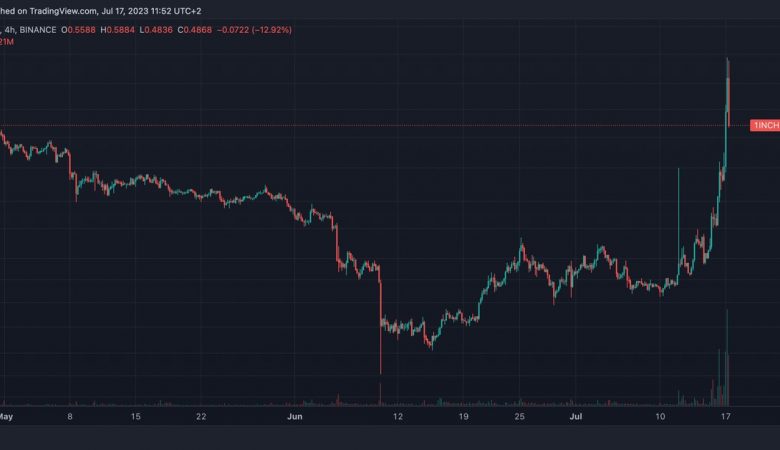
Task: Click the close value C0.4868
Action: click(195, 30)
